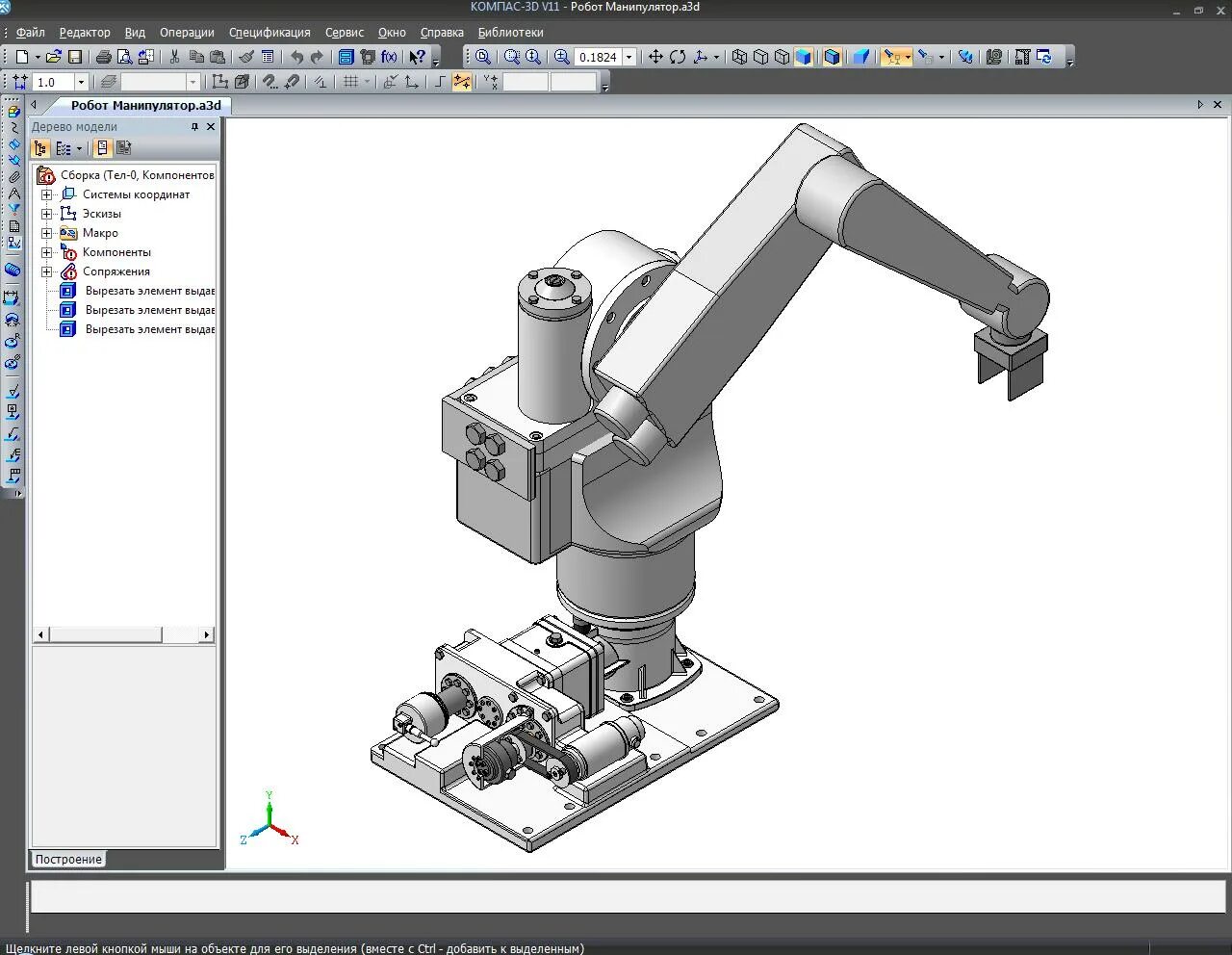
Task: Click the zoom scale field showing 0.1824
Action: [x=598, y=57]
